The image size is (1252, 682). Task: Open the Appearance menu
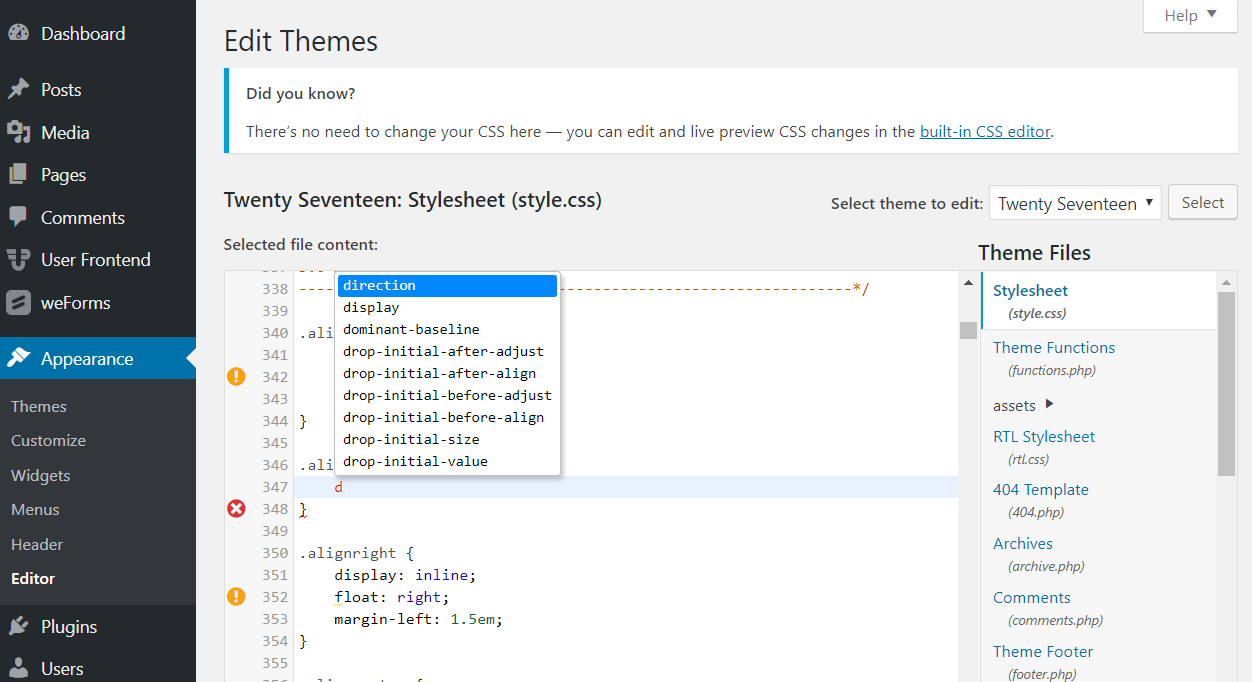coord(98,358)
